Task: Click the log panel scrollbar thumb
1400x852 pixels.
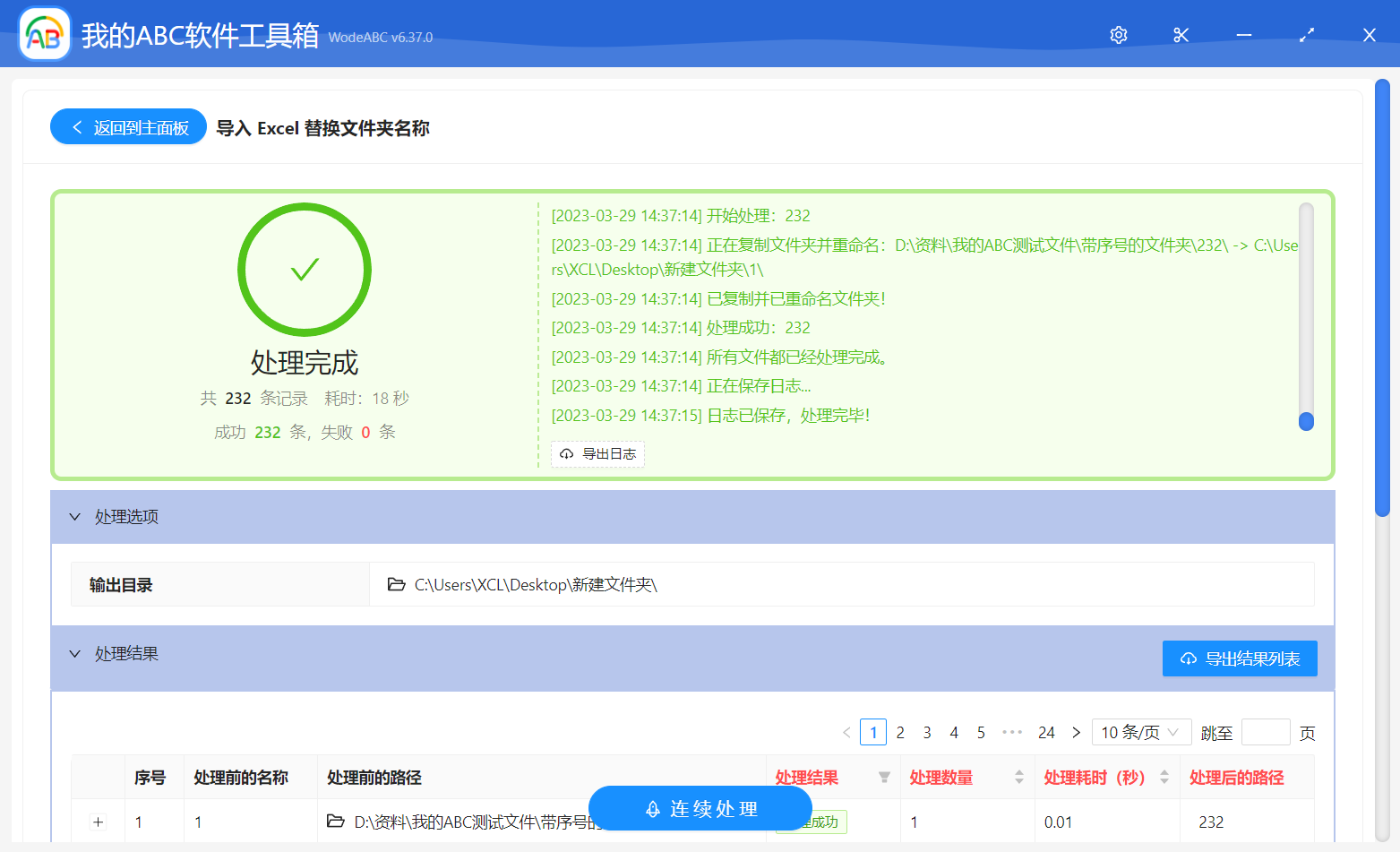Action: tap(1306, 421)
